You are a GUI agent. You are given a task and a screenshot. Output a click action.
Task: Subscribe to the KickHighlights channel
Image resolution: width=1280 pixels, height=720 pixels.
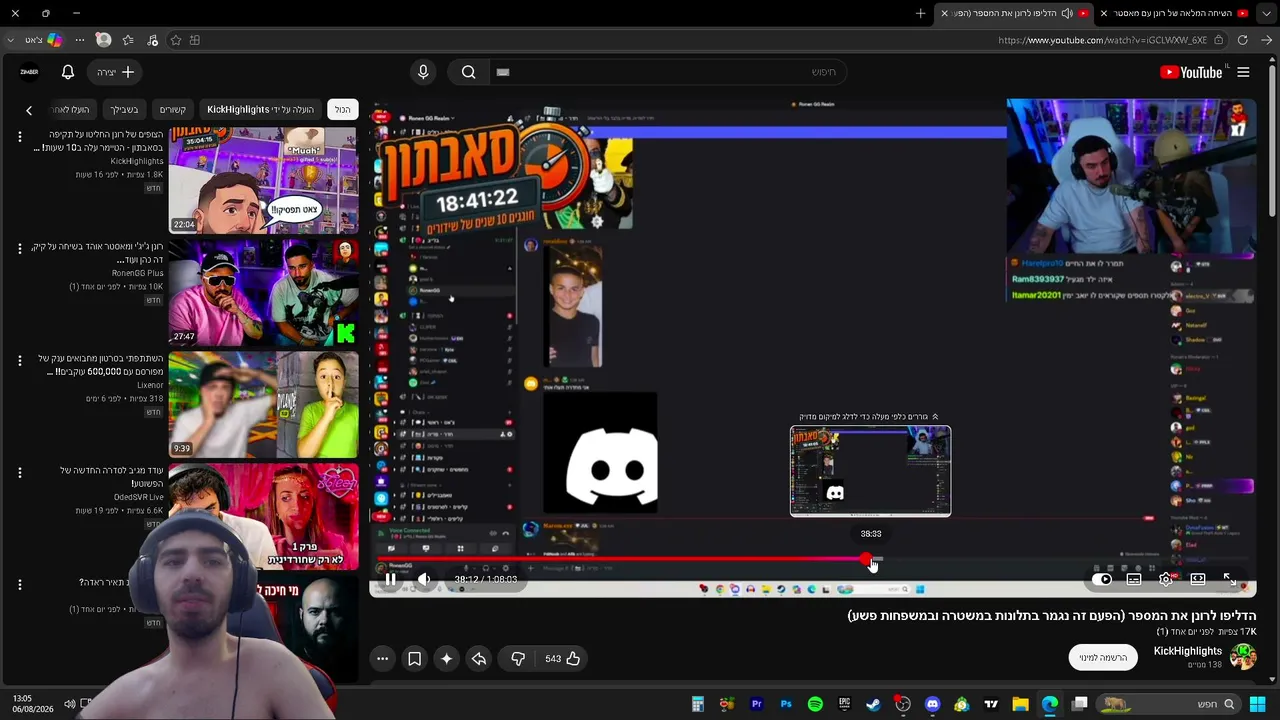coord(1103,658)
